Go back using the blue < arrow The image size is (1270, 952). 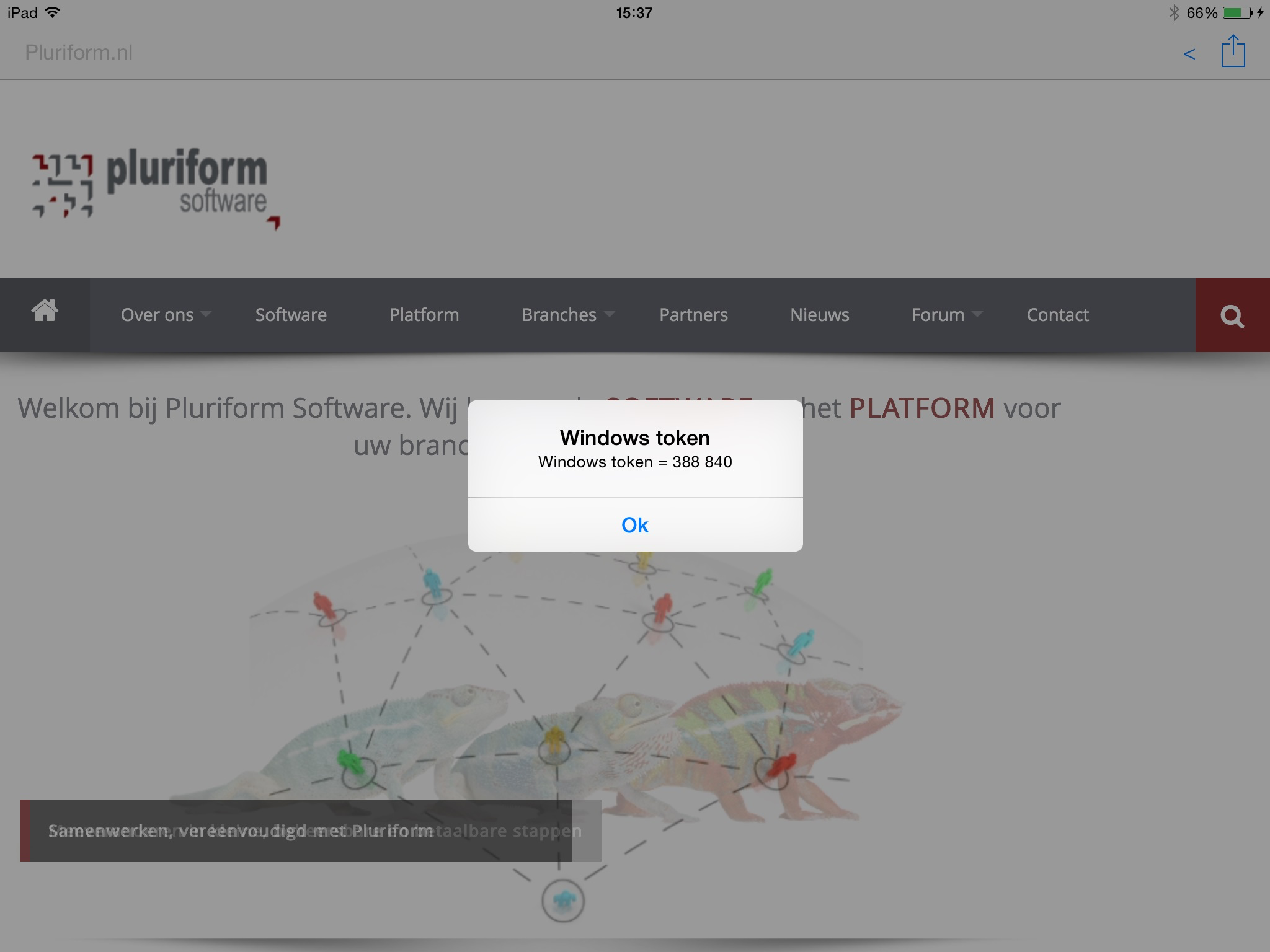point(1189,54)
